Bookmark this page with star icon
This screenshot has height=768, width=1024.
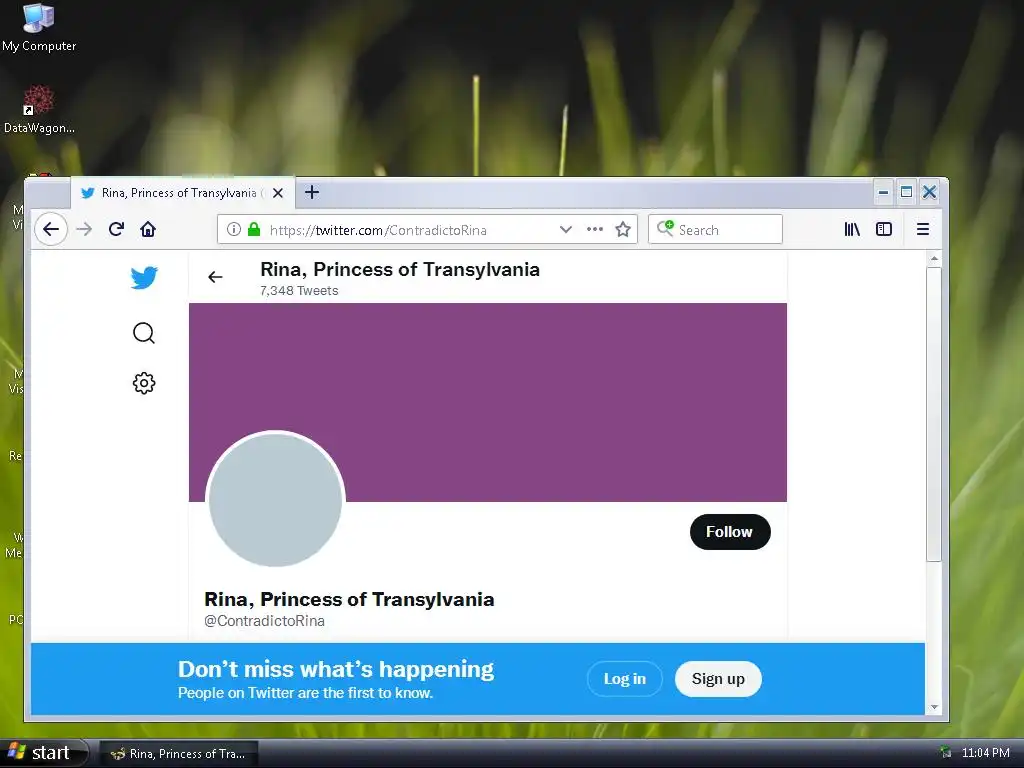pyautogui.click(x=623, y=229)
